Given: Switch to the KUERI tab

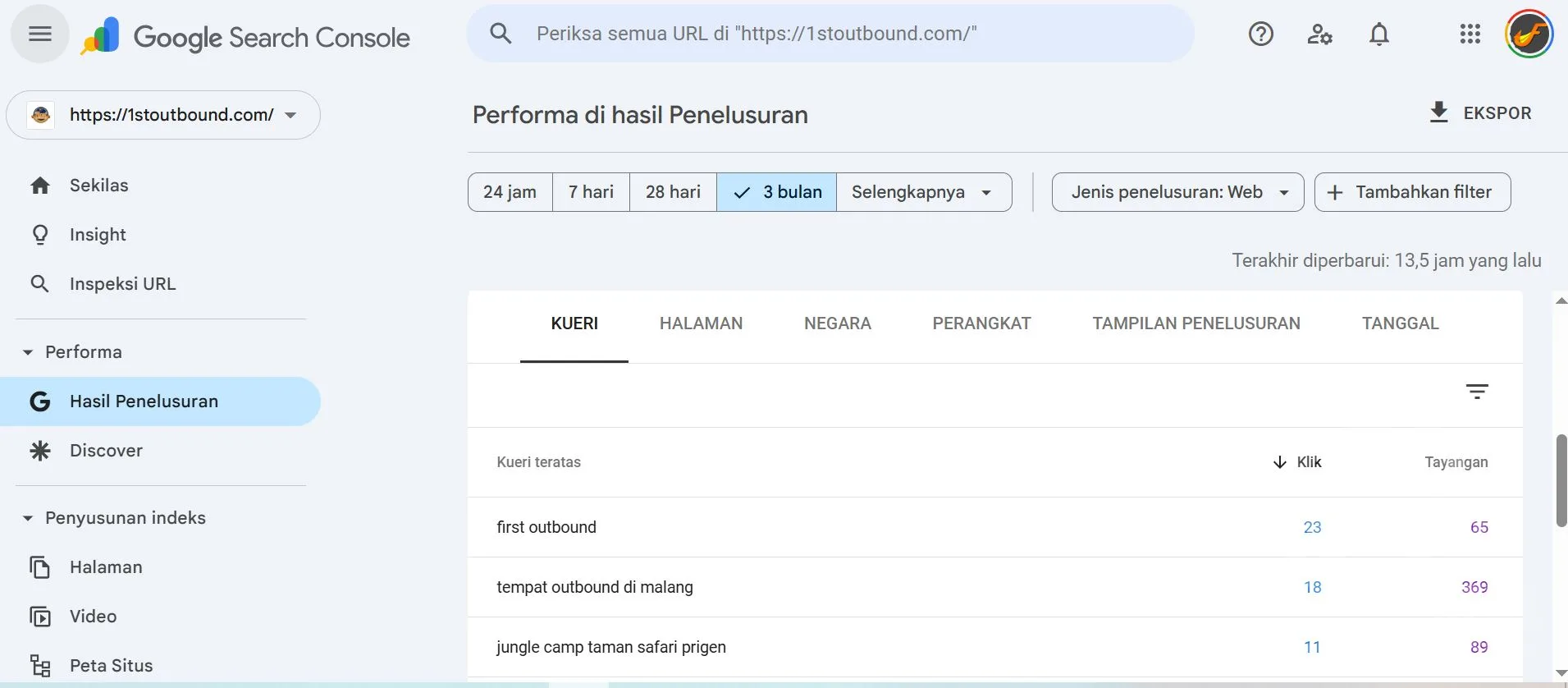Looking at the screenshot, I should point(574,323).
